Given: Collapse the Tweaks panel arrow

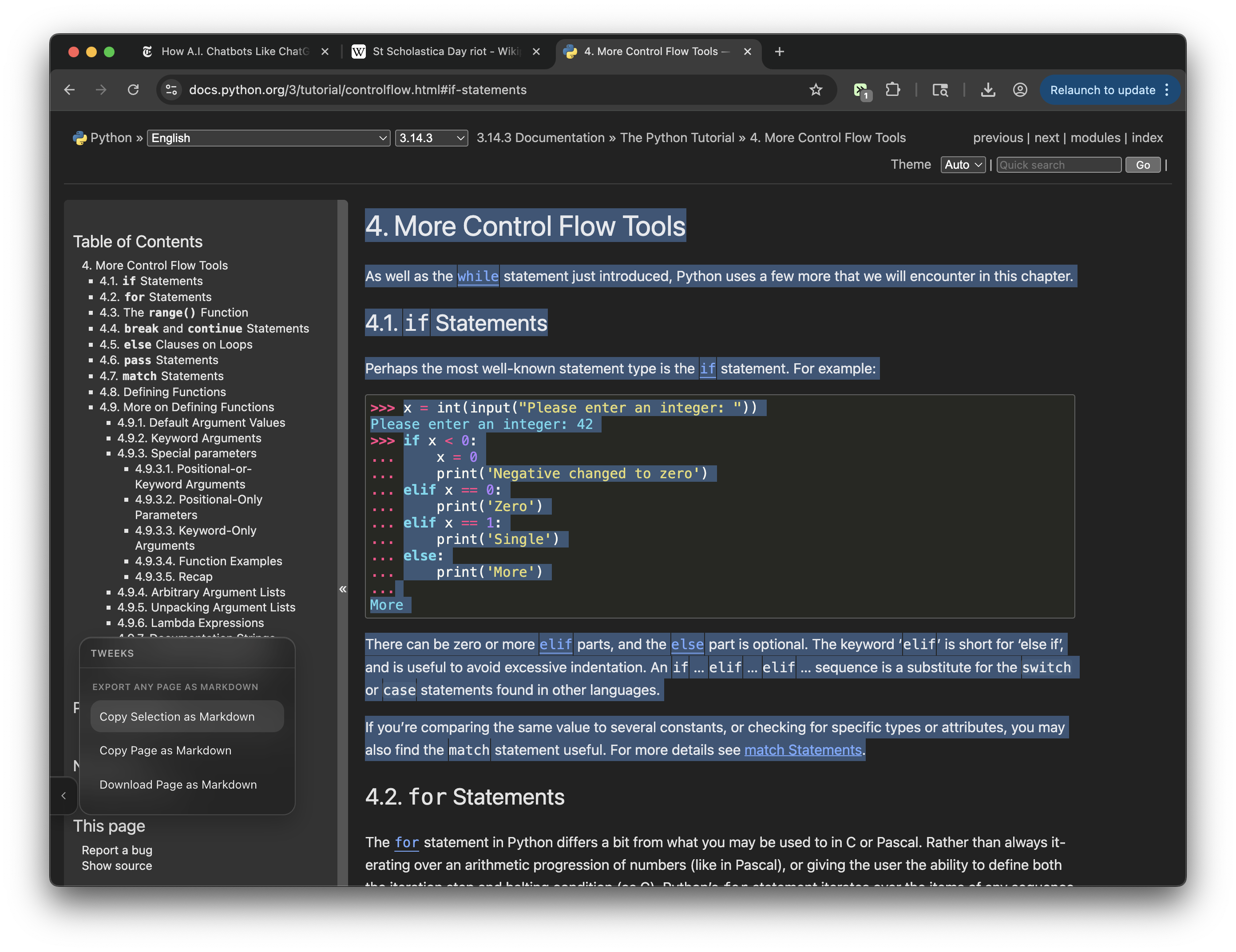Looking at the screenshot, I should tap(64, 796).
